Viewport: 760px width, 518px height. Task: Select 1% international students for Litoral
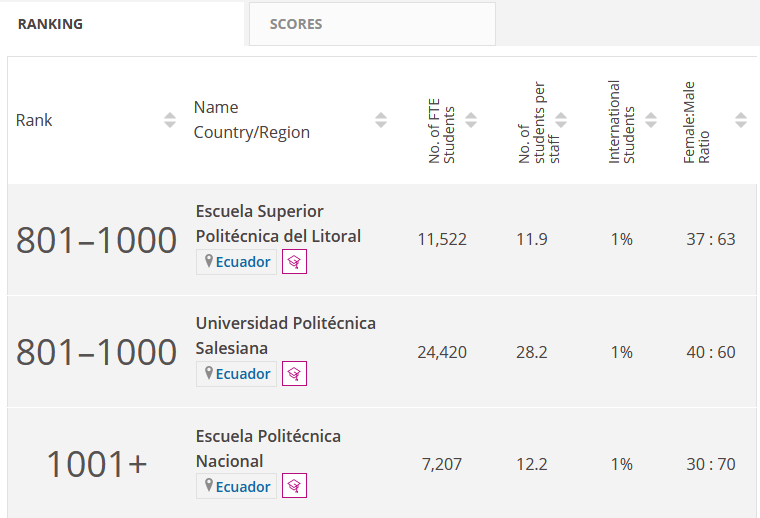[622, 239]
